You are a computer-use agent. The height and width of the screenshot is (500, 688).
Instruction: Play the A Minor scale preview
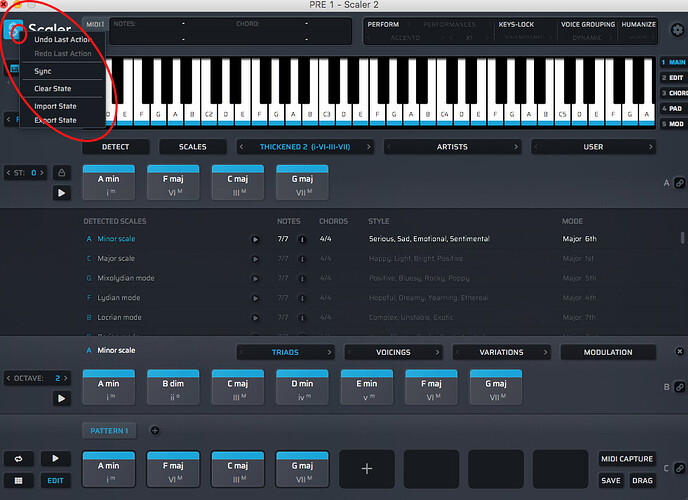point(255,239)
